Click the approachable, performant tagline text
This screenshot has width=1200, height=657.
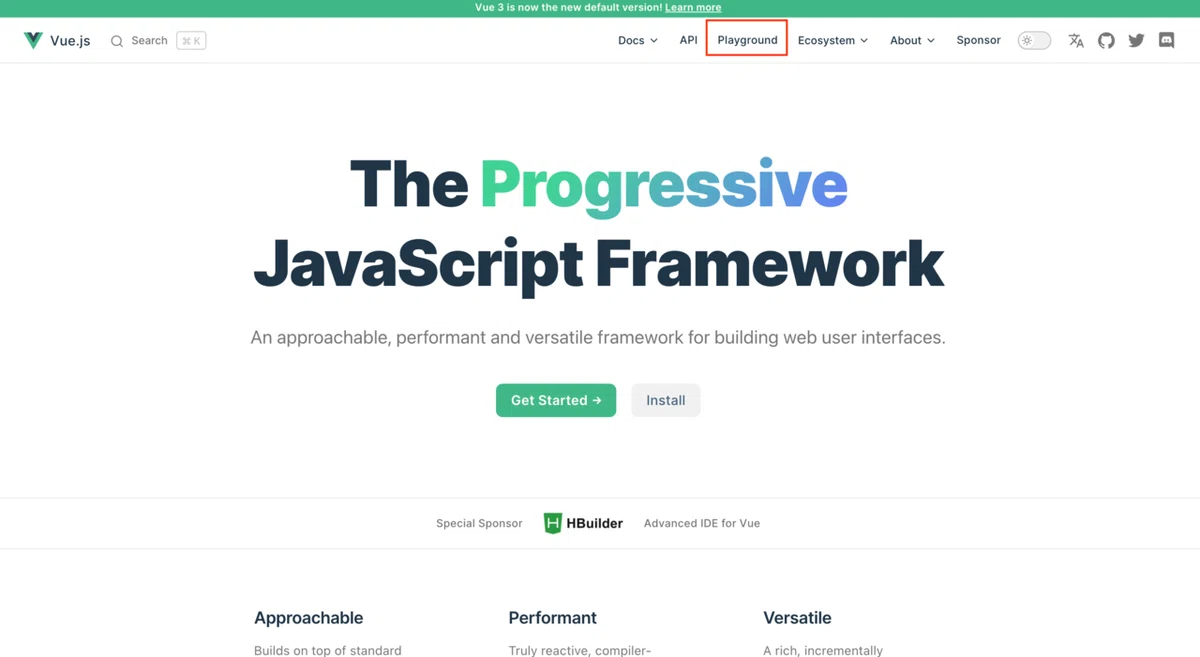click(598, 338)
